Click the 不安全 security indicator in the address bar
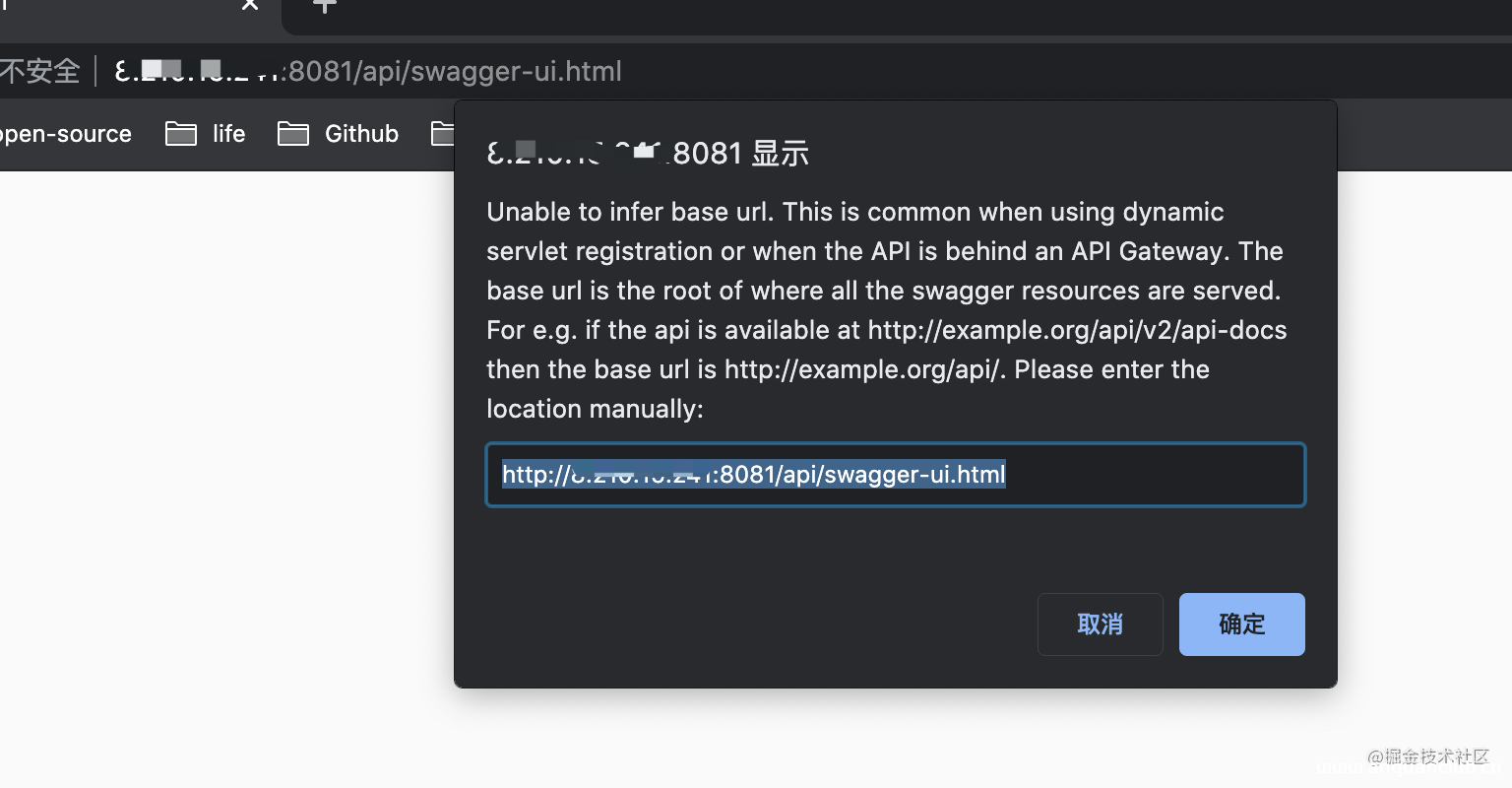The width and height of the screenshot is (1512, 788). click(41, 71)
